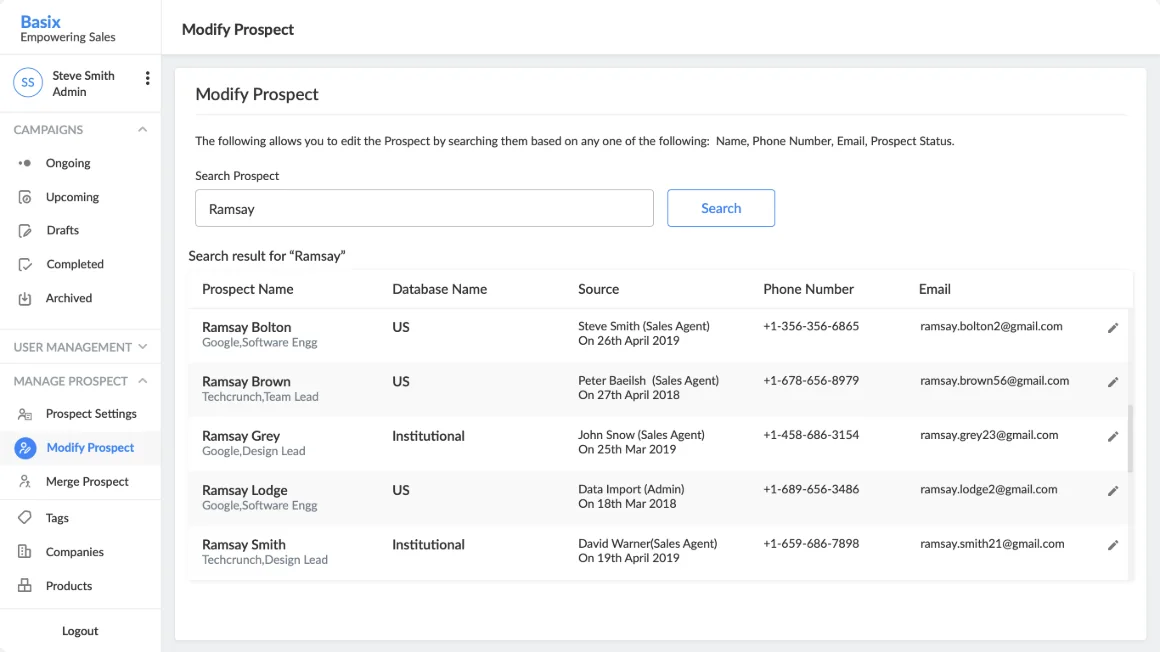Click Institutional database for Ramsay Grey
Viewport: 1160px width, 652px height.
click(x=428, y=436)
